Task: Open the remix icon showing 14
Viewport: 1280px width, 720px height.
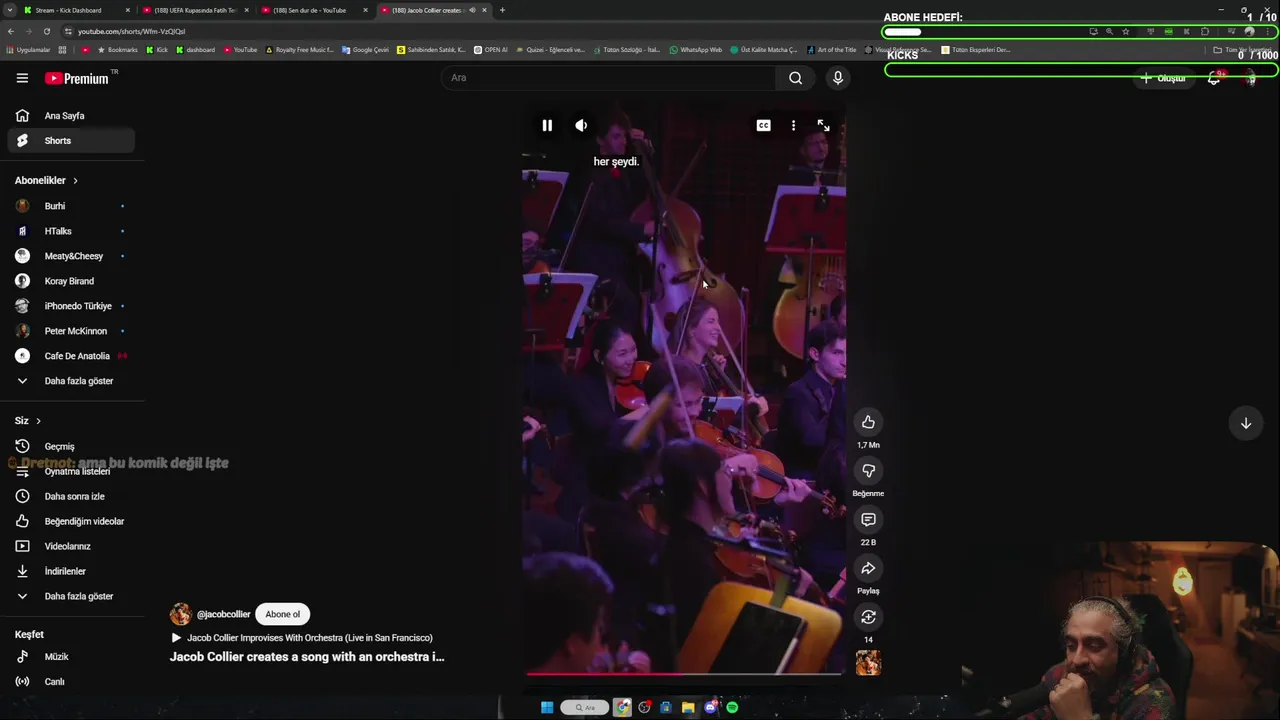Action: (868, 617)
